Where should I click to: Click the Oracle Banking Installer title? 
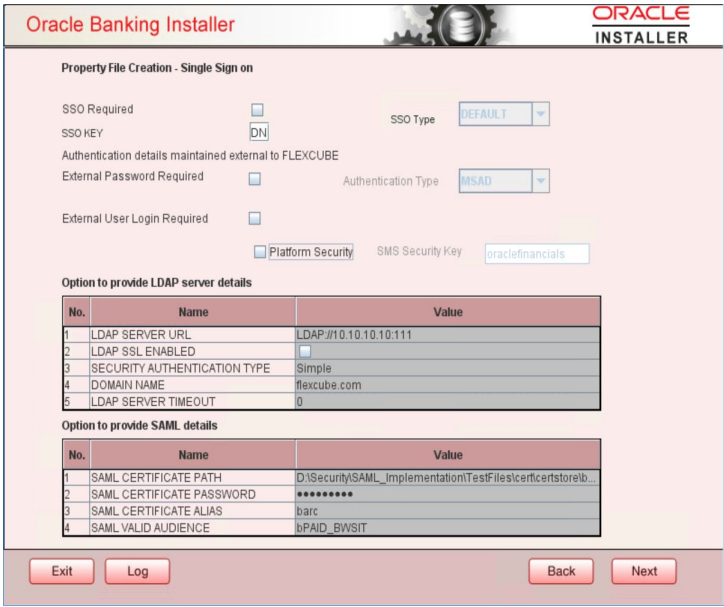pyautogui.click(x=130, y=24)
